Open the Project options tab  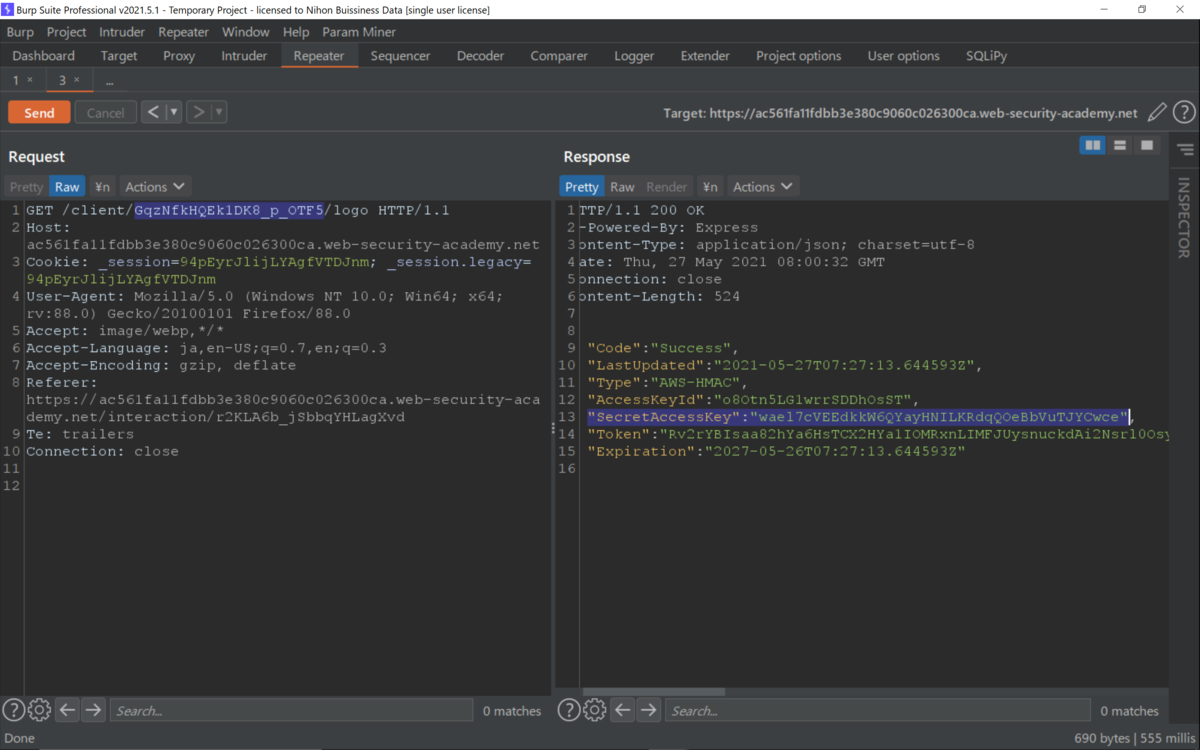pyautogui.click(x=798, y=56)
